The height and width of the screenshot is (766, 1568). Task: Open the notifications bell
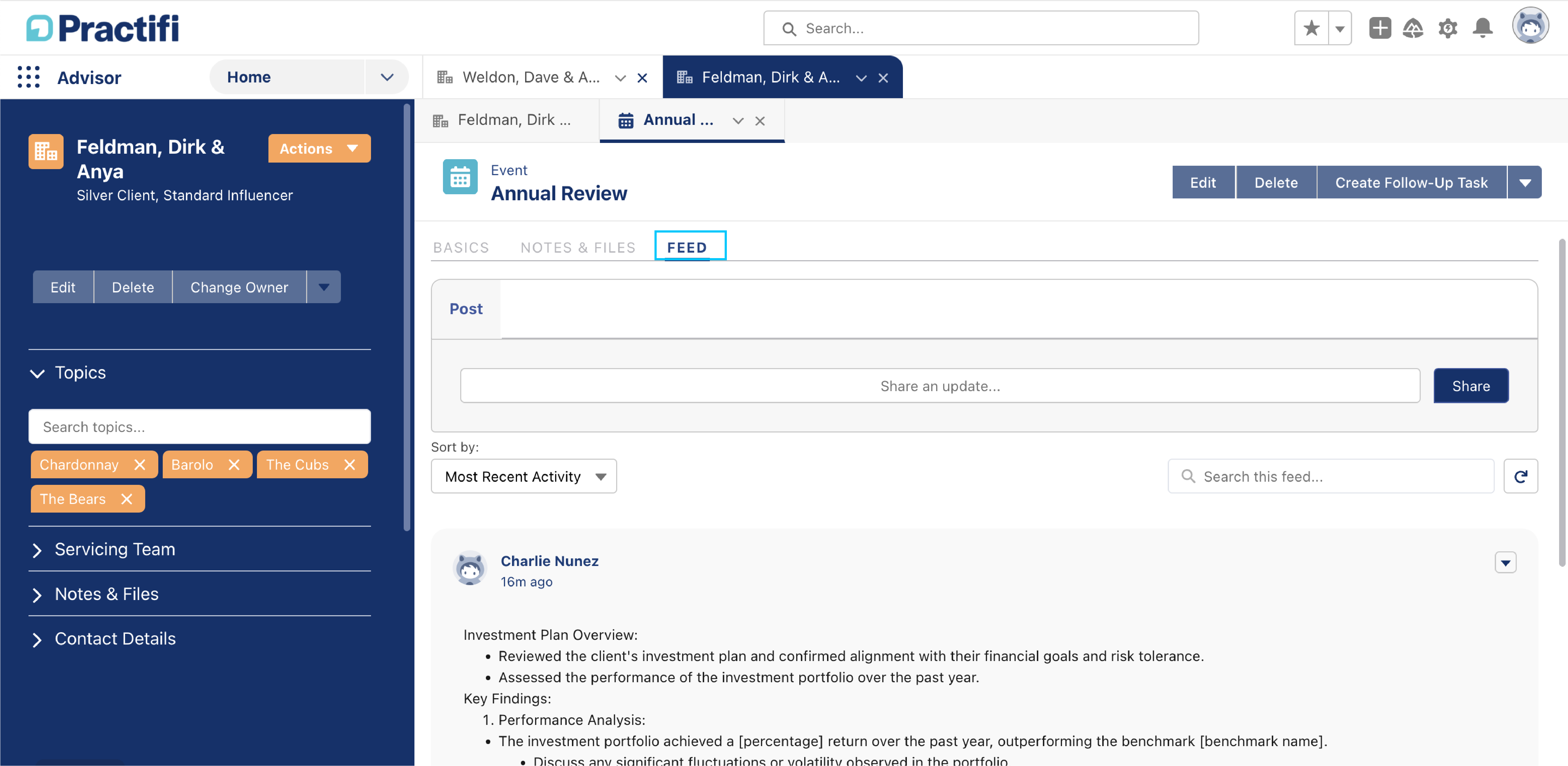tap(1482, 28)
